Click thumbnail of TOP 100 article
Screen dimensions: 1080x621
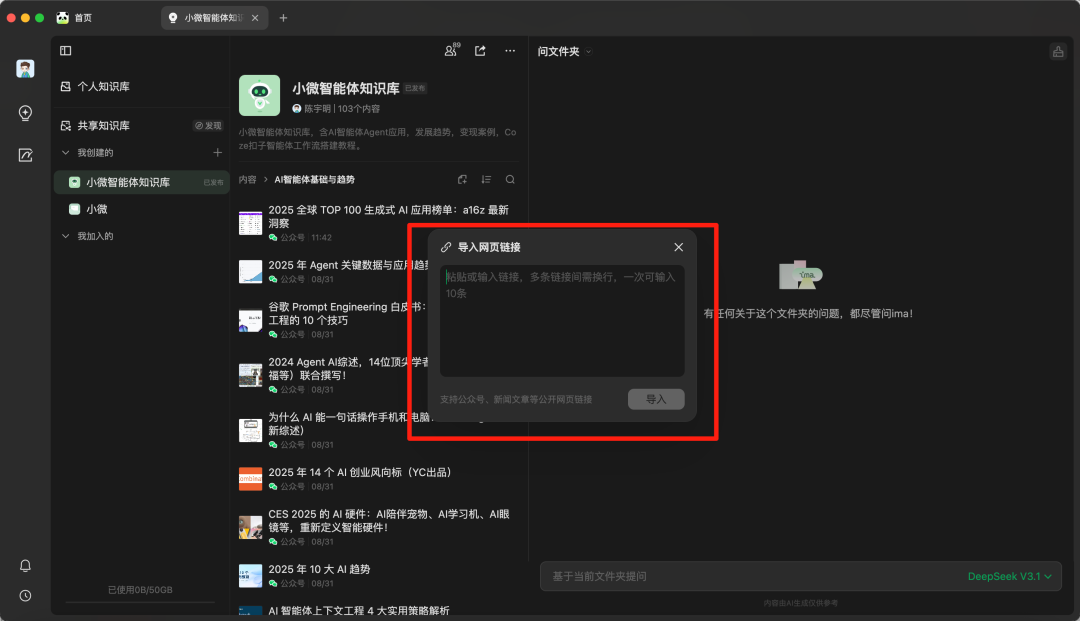(251, 222)
